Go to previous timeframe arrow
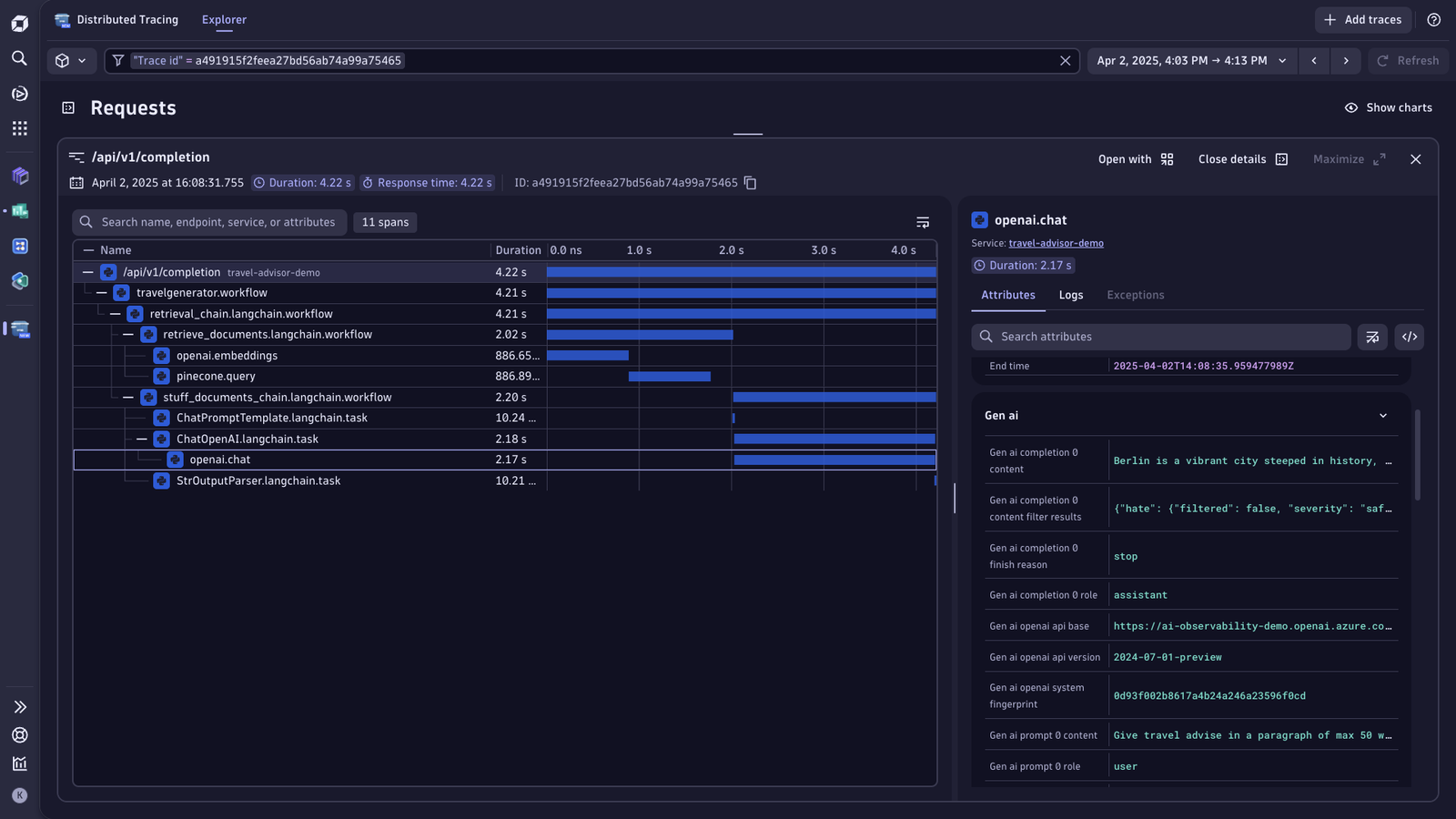This screenshot has width=1456, height=819. point(1314,61)
